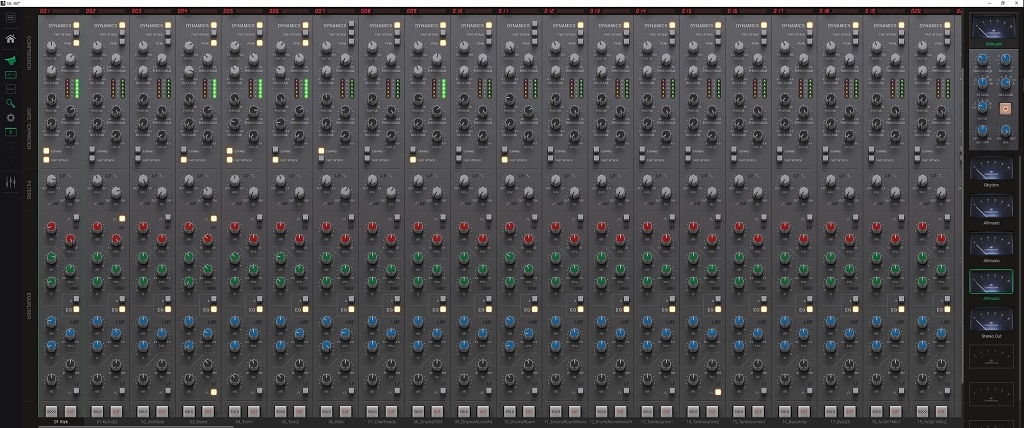Select the 07_Overheads channel label
This screenshot has width=1024, height=428.
pos(381,422)
